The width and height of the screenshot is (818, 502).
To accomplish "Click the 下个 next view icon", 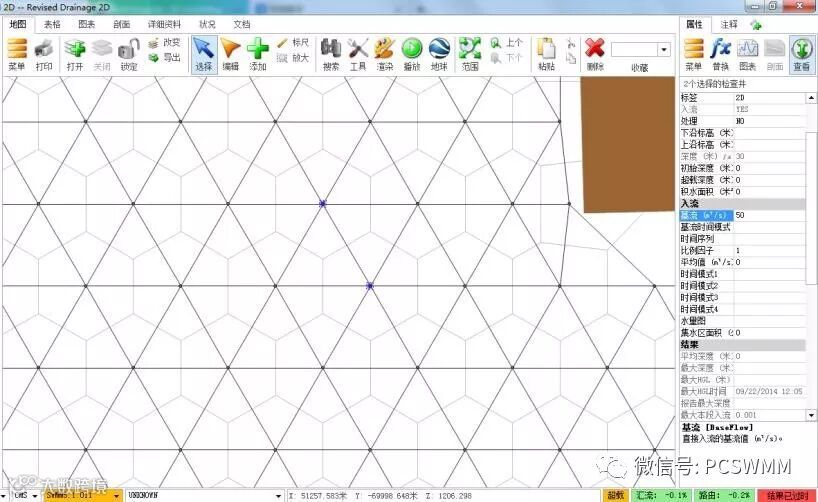I will point(506,57).
